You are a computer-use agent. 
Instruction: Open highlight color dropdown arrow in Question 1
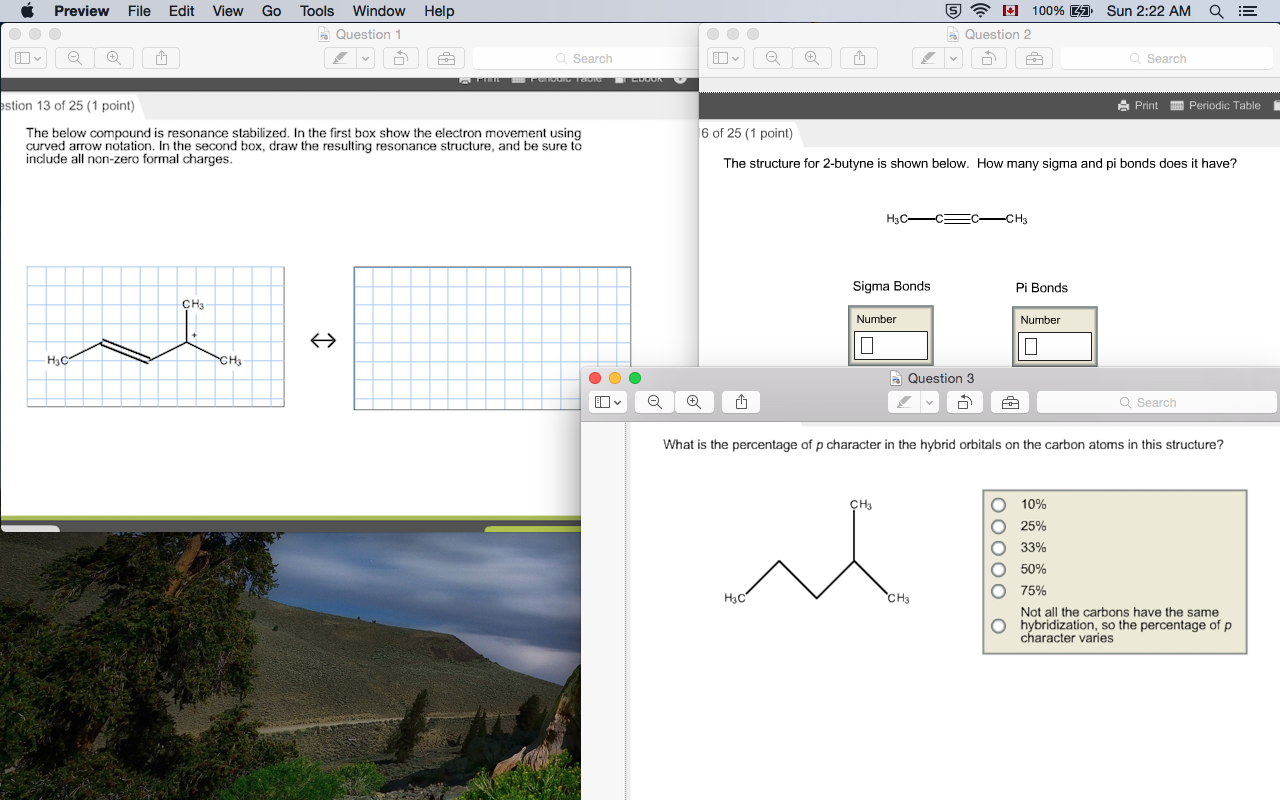365,58
